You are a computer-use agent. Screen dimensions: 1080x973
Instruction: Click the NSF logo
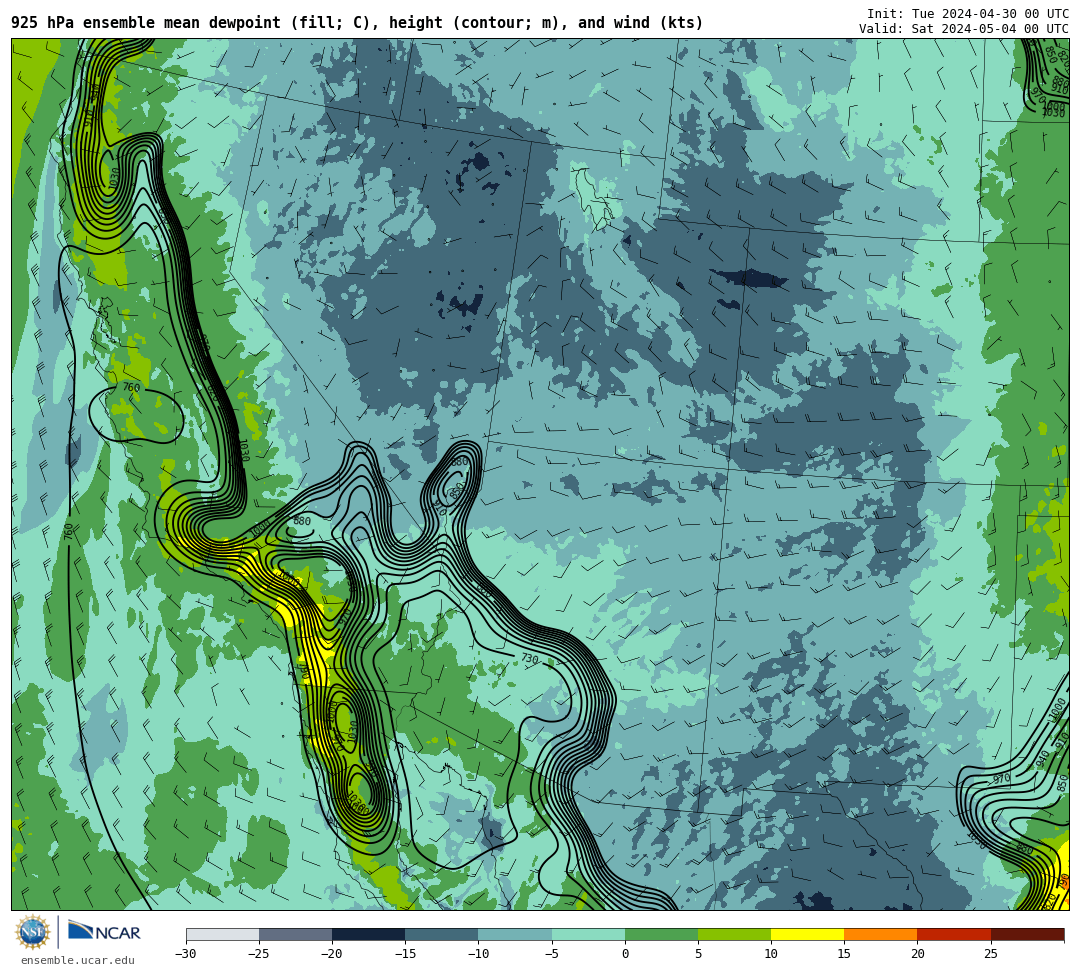pos(33,933)
